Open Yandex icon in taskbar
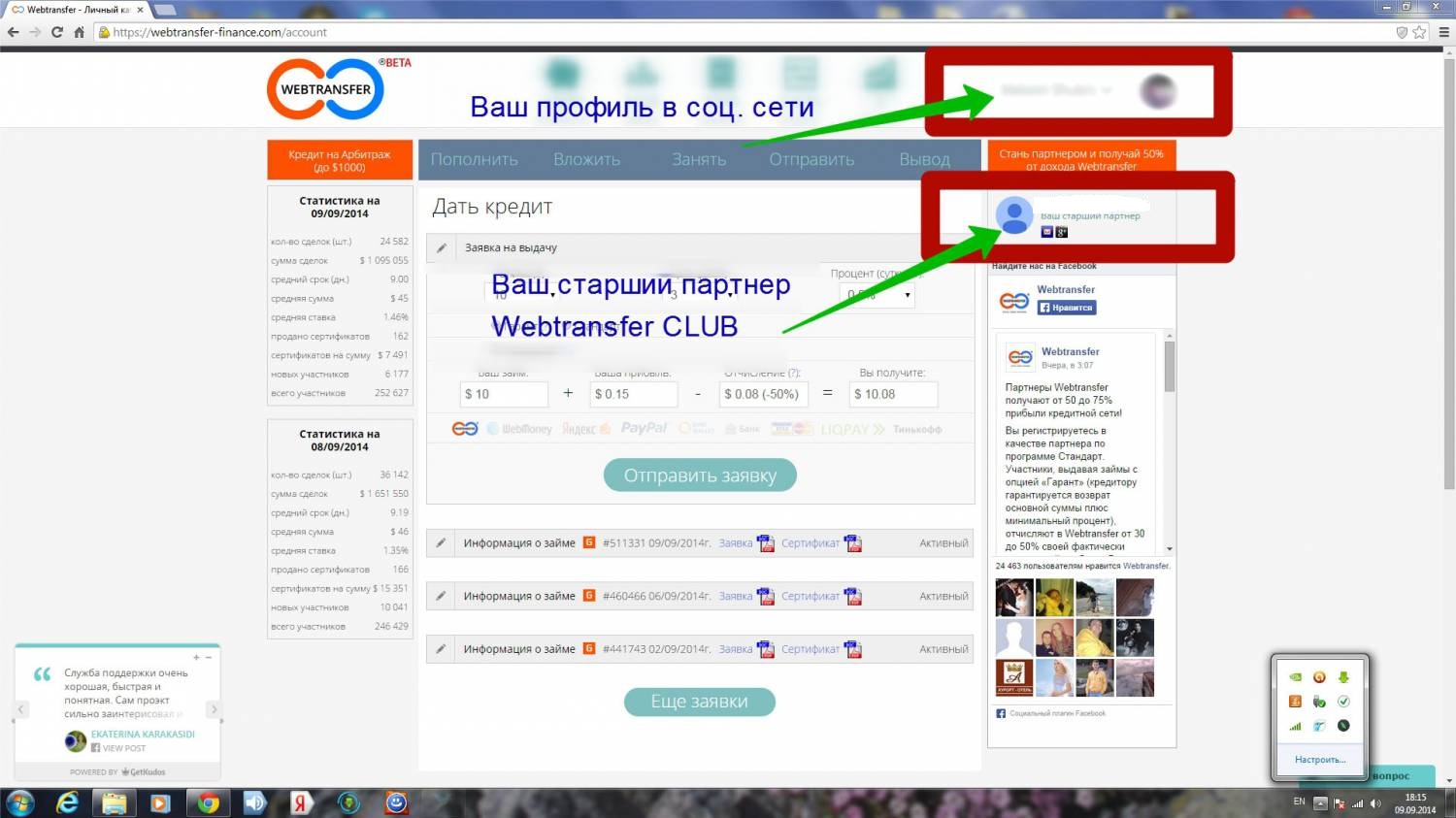1456x818 pixels. (301, 802)
